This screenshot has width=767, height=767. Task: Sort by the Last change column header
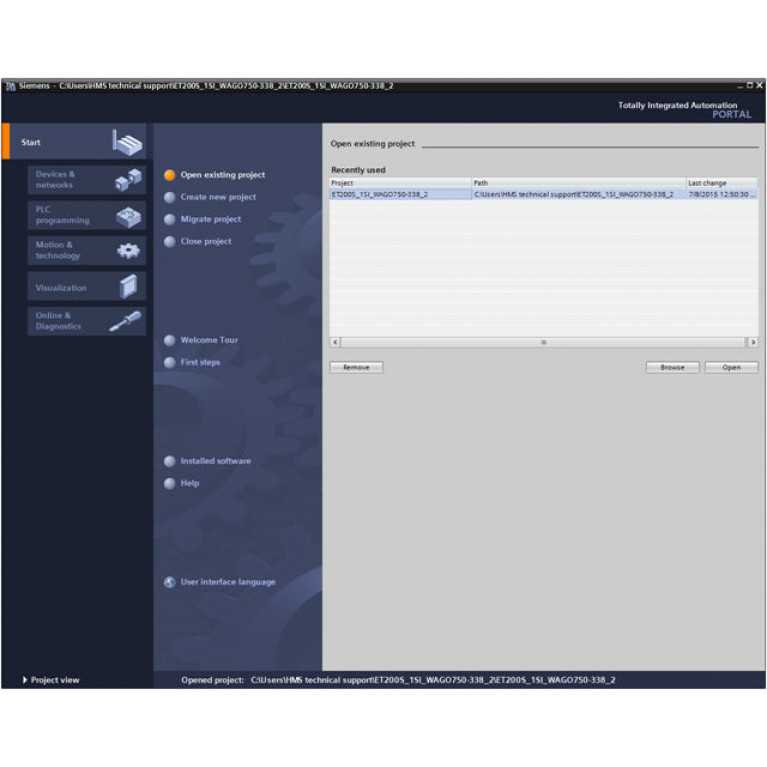[x=722, y=183]
